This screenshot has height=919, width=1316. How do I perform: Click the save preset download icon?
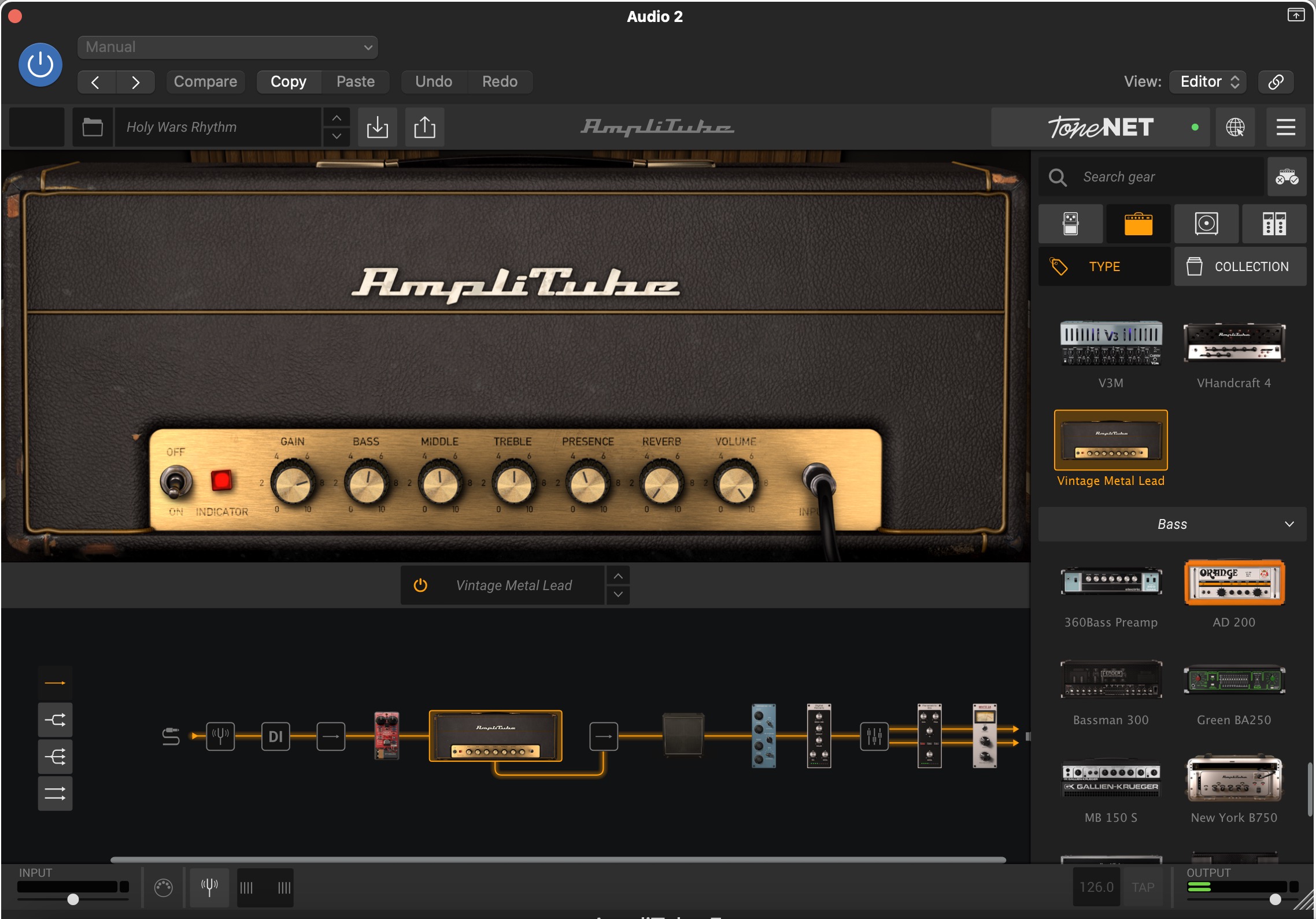pyautogui.click(x=378, y=127)
